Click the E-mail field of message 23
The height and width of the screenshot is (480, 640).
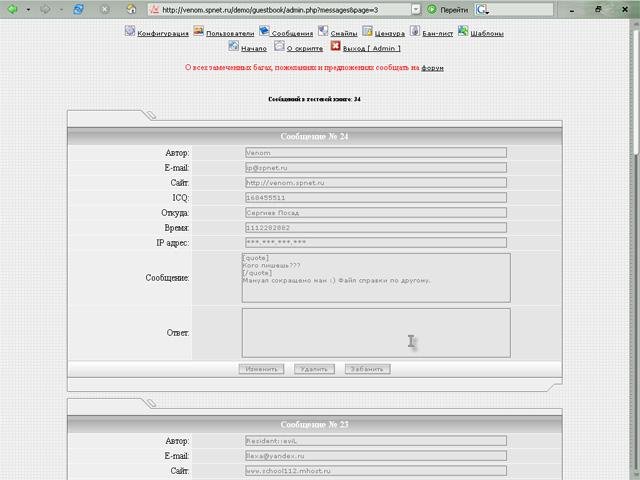click(x=376, y=456)
